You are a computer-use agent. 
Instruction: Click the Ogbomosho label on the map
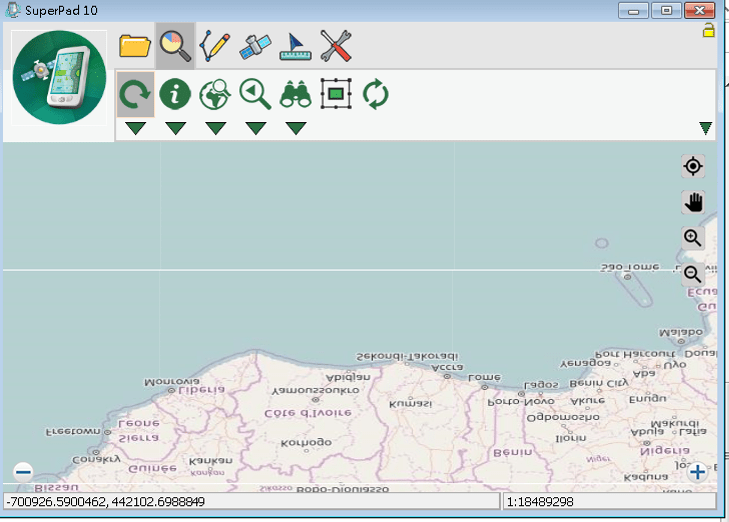click(563, 417)
